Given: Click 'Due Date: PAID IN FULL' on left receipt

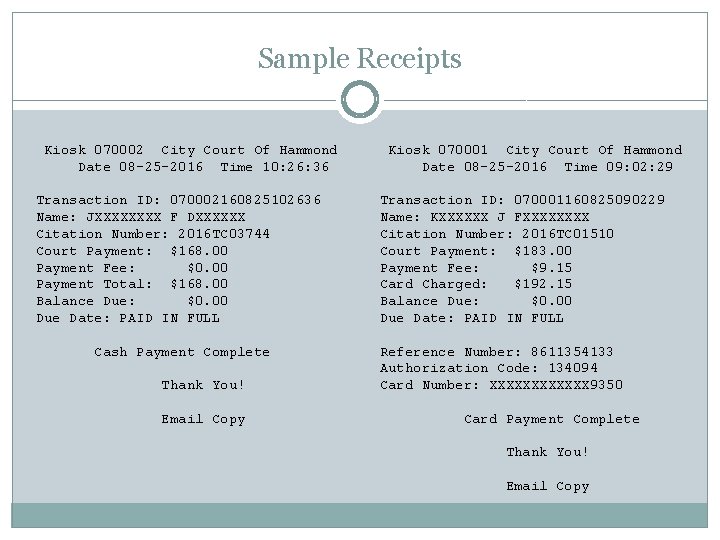Looking at the screenshot, I should click(x=128, y=318).
